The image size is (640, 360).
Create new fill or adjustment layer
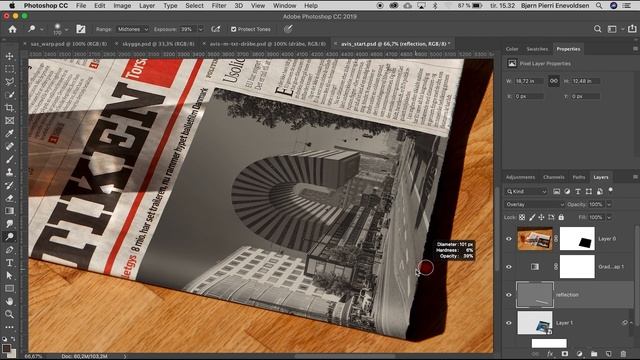tap(579, 354)
